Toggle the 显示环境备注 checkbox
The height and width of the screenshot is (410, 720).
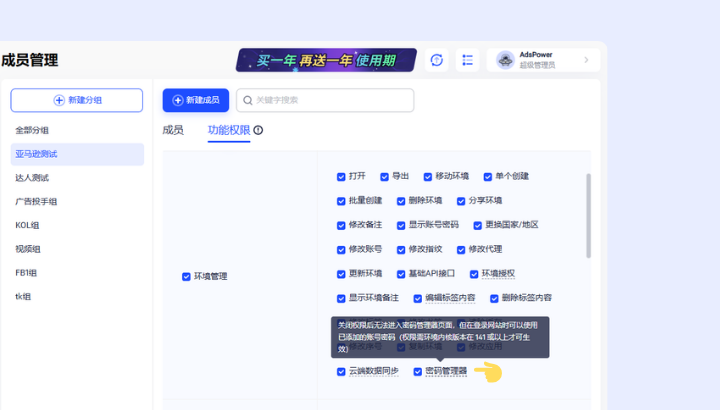click(x=341, y=298)
